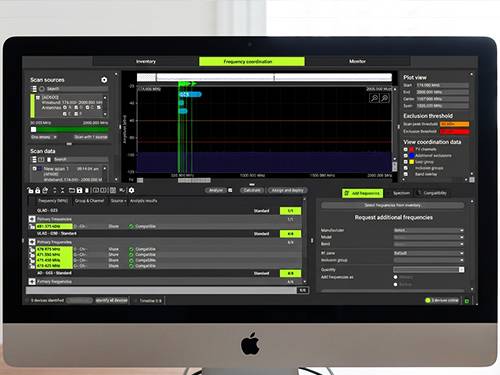Click the Assign and deploy button
This screenshot has height=375, width=500.
[287, 190]
